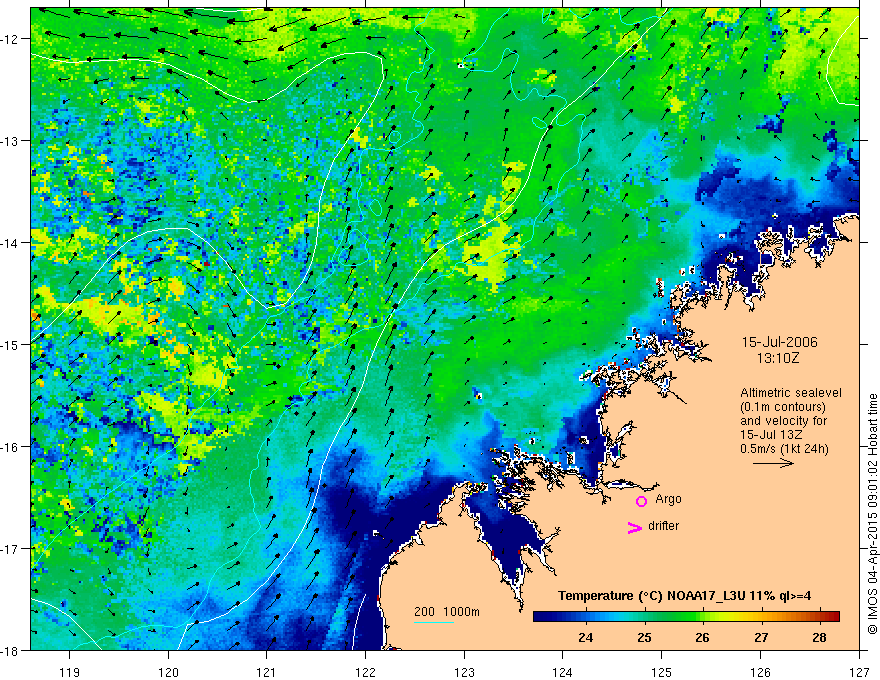
Task: Select the "Argo" legend label
Action: (x=668, y=499)
